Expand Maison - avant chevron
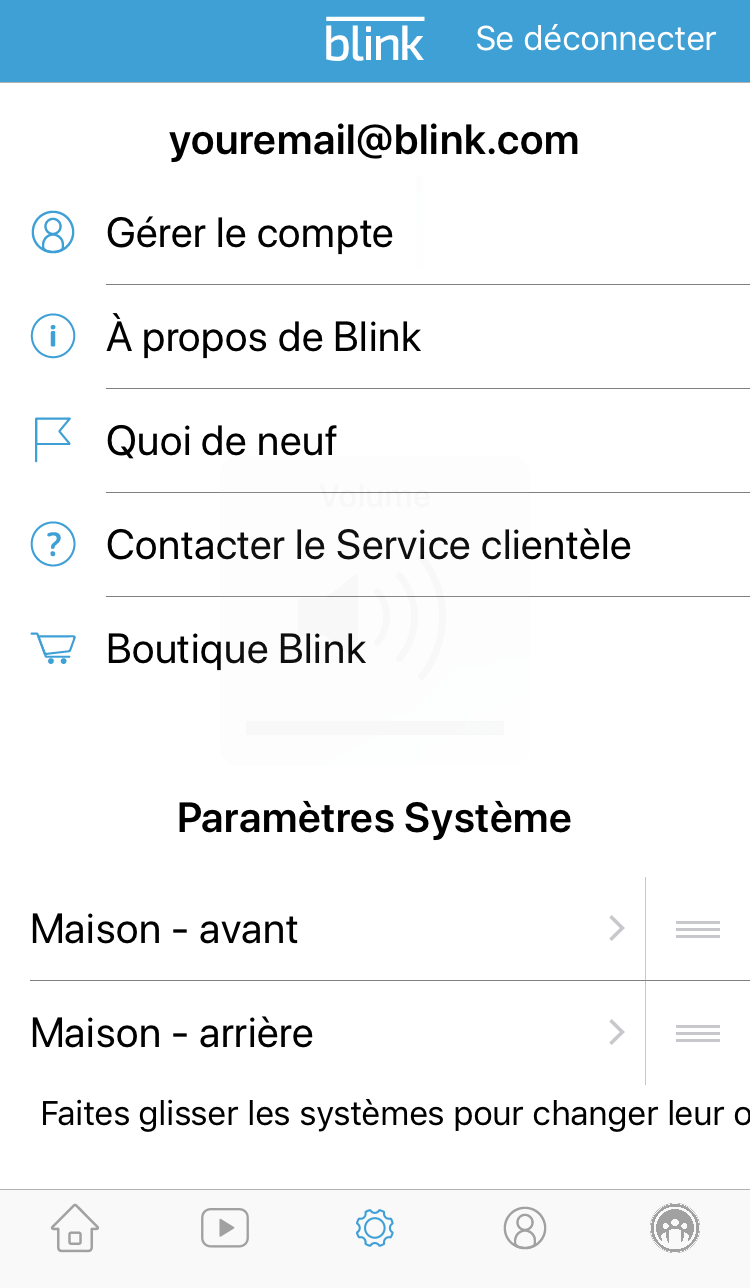The height and width of the screenshot is (1288, 750). tap(617, 929)
